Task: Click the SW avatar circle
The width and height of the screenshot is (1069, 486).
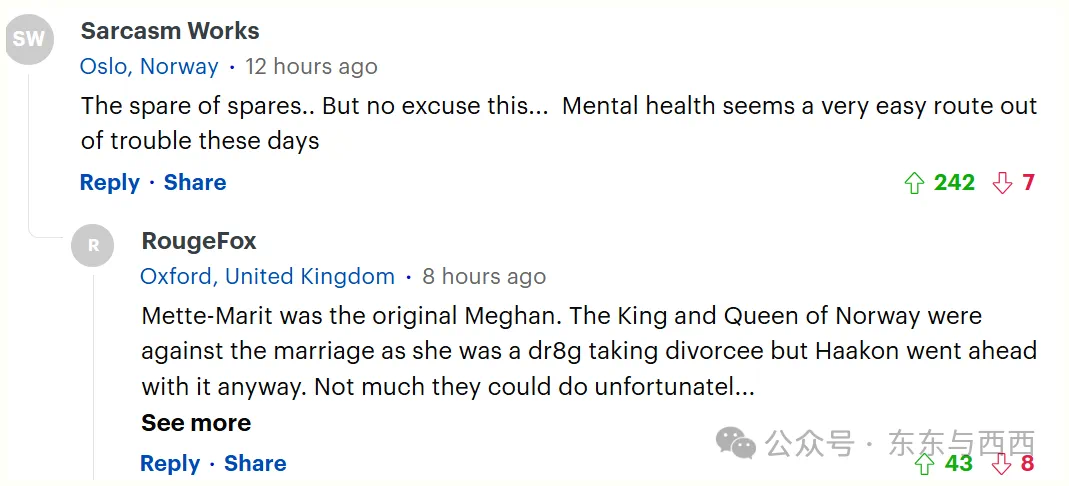Action: pos(29,40)
